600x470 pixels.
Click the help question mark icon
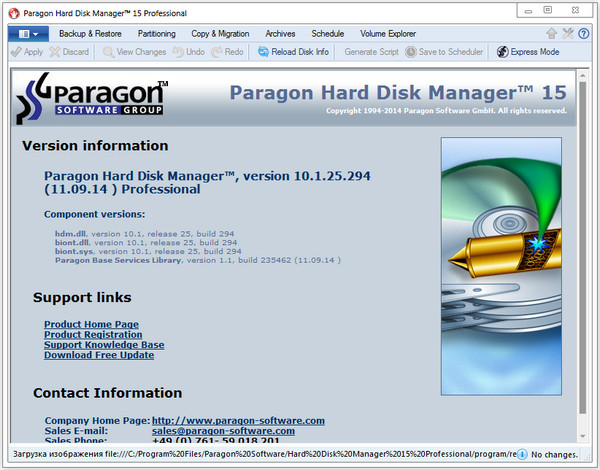583,33
